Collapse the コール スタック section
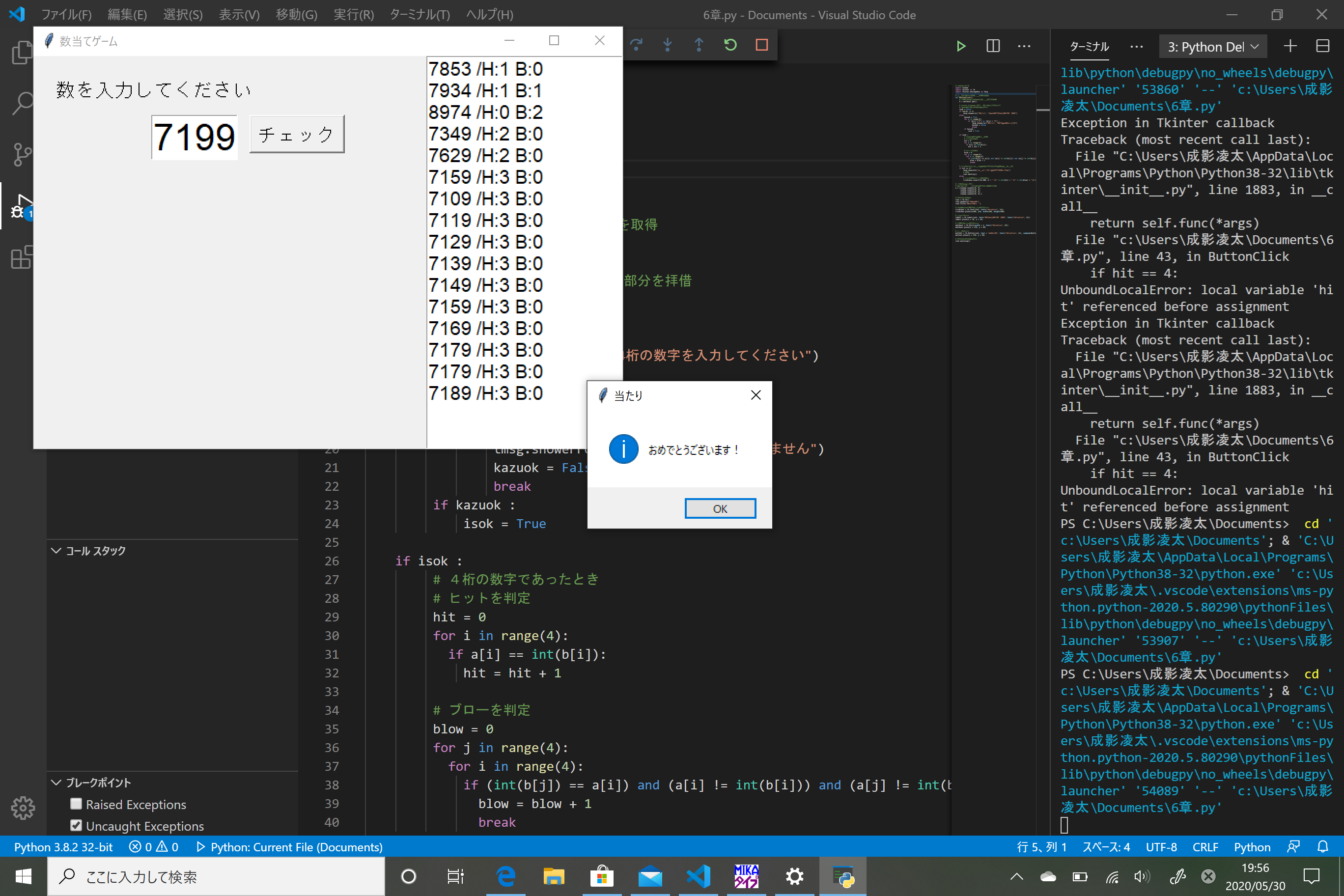The height and width of the screenshot is (896, 1344). 56,551
